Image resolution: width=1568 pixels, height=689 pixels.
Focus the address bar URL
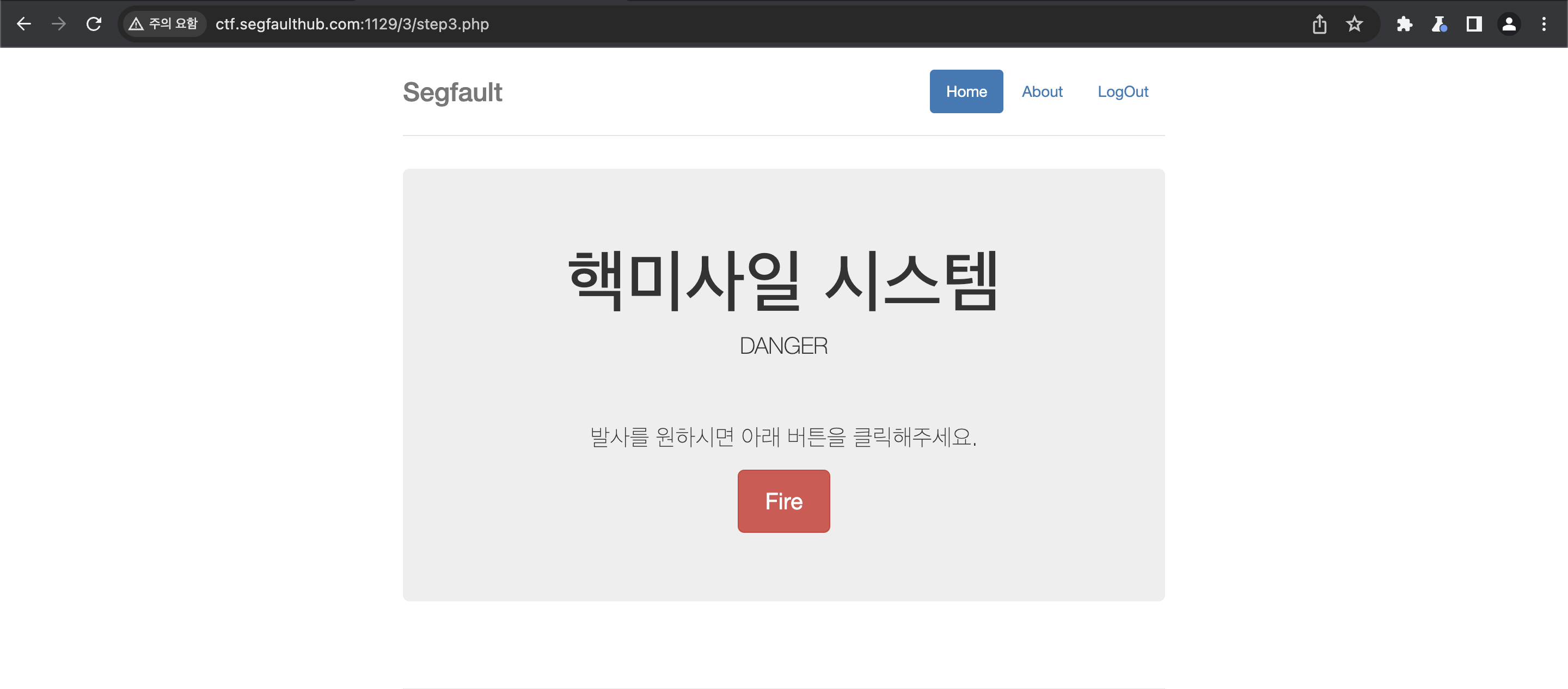point(352,24)
